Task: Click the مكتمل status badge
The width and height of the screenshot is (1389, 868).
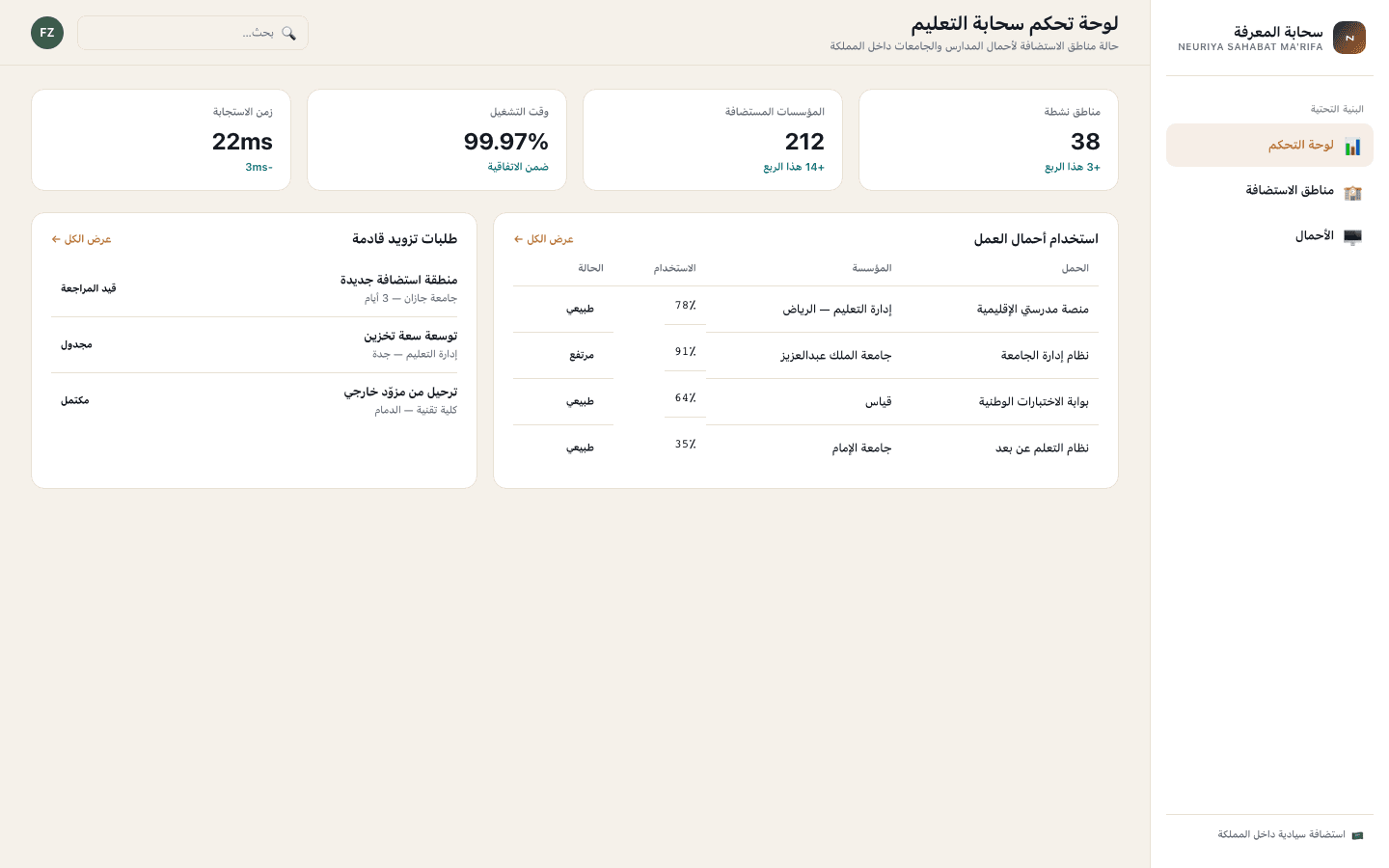Action: coord(75,400)
